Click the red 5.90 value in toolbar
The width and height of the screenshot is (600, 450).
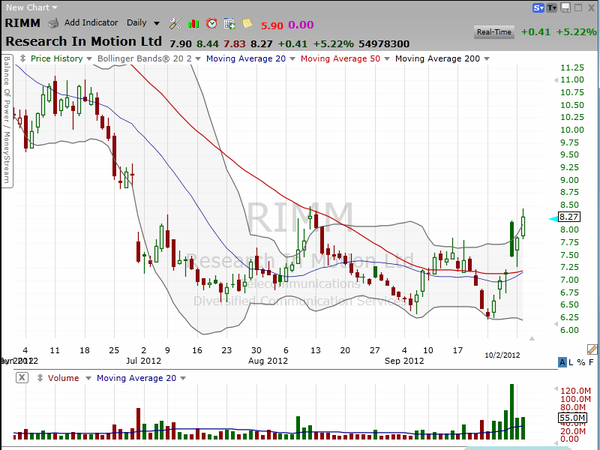click(x=272, y=26)
